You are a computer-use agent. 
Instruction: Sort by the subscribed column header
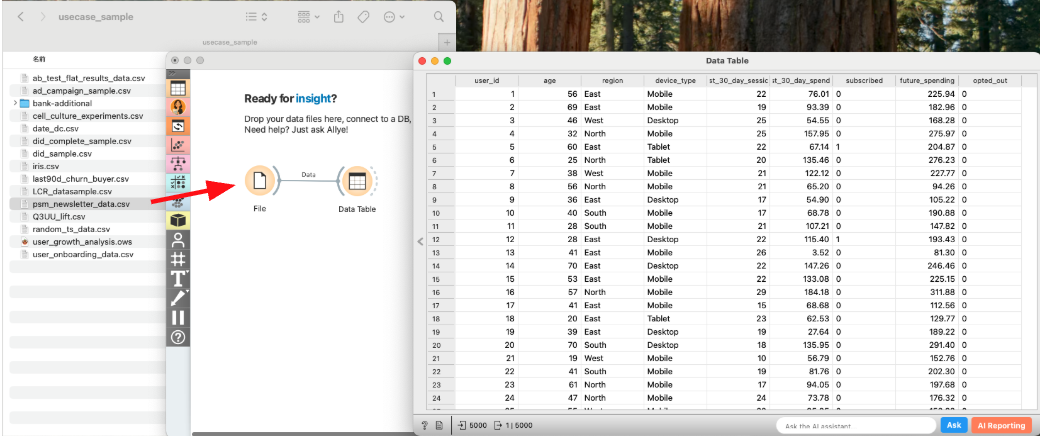click(864, 80)
